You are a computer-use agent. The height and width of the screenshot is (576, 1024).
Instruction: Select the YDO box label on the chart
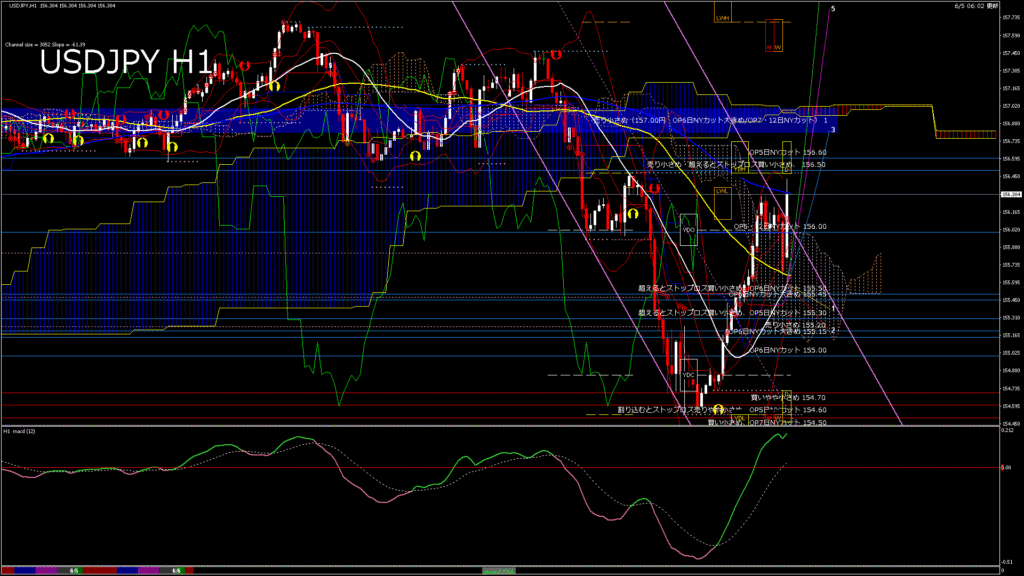click(688, 229)
